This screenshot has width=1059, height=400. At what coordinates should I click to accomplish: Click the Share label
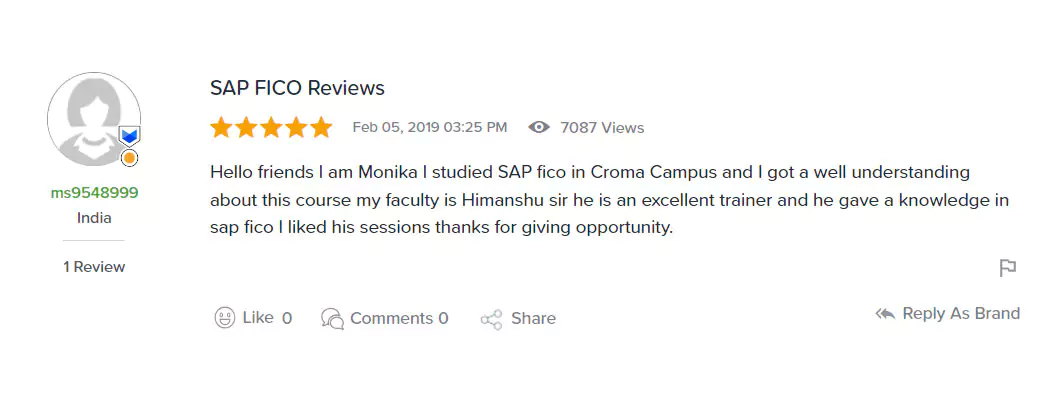[x=533, y=319]
